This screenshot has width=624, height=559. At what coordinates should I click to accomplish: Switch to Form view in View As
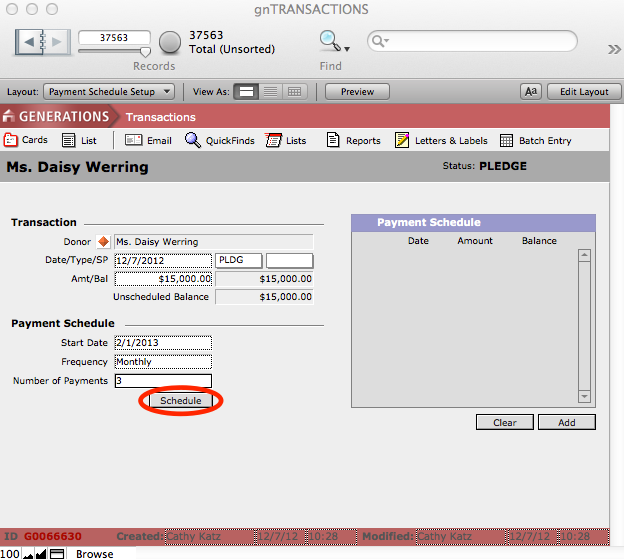click(246, 91)
